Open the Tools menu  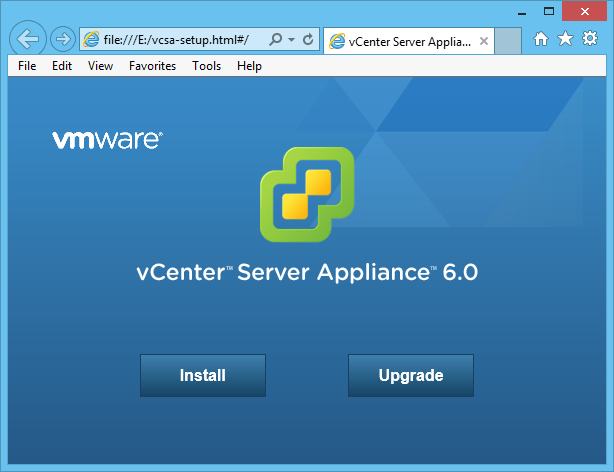[x=206, y=66]
